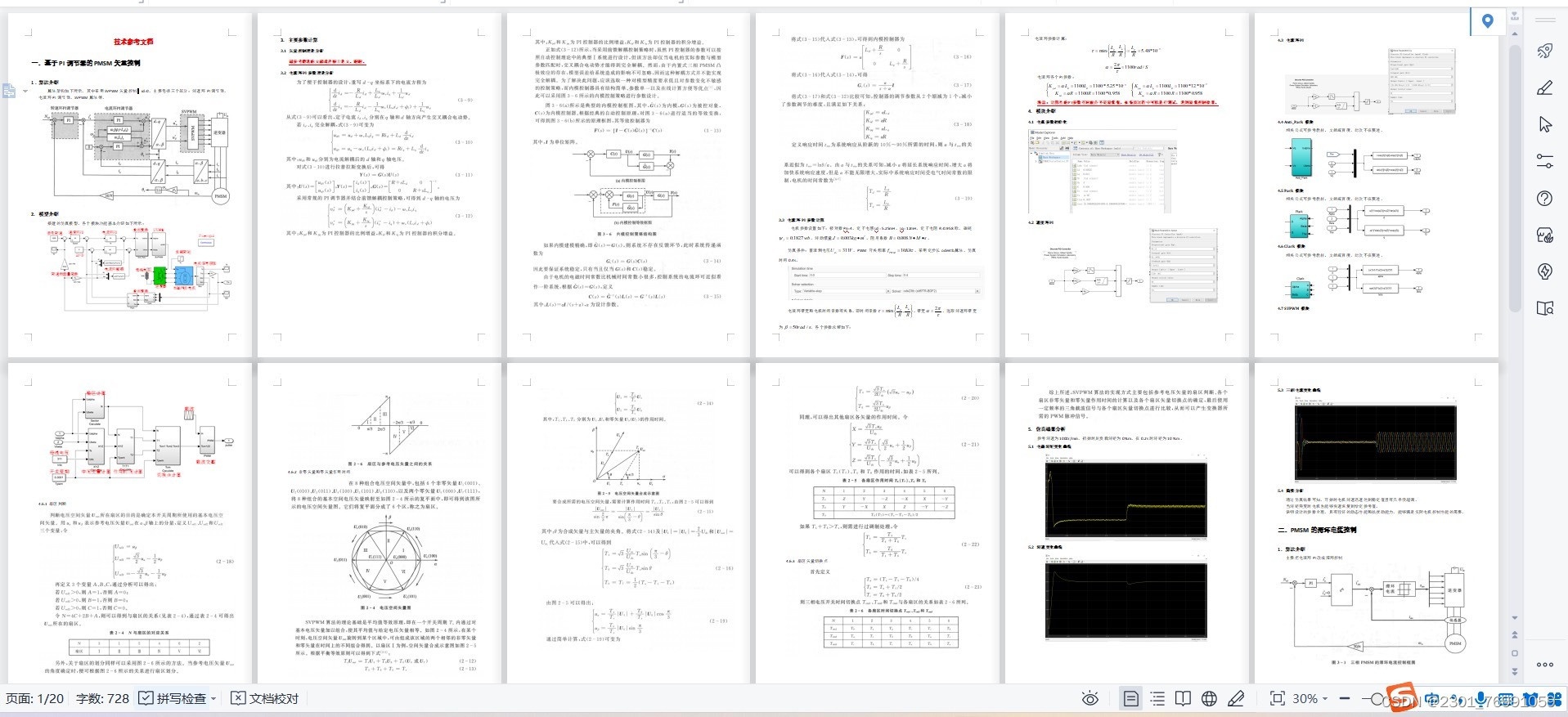Click the previous page double-arrow below the scrollbar
This screenshot has width=1568, height=717.
point(1515,634)
